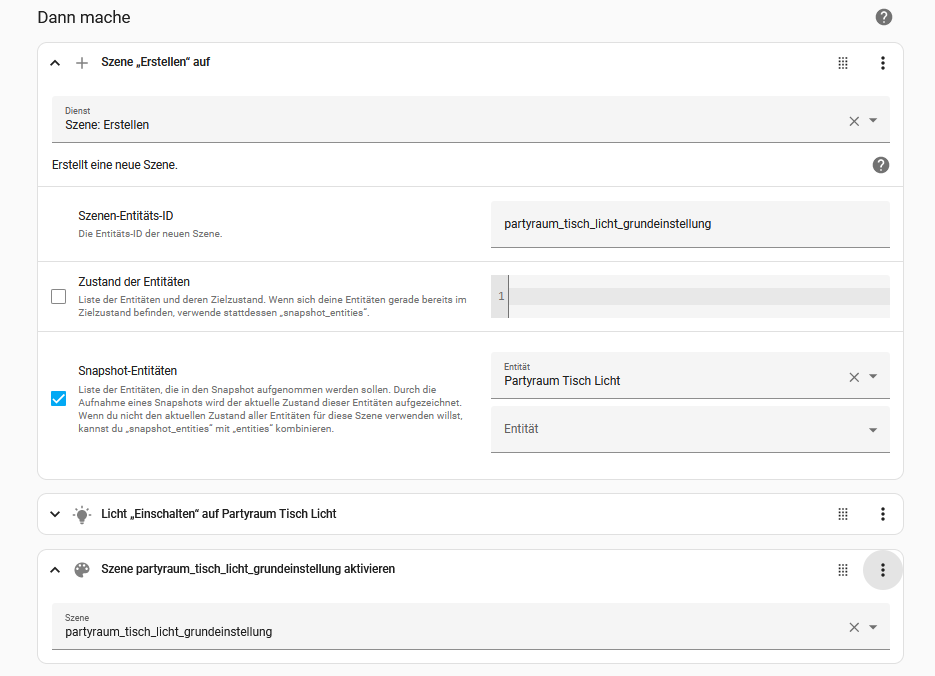
Task: Collapse the Szene Erstellen action card
Action: [55, 63]
